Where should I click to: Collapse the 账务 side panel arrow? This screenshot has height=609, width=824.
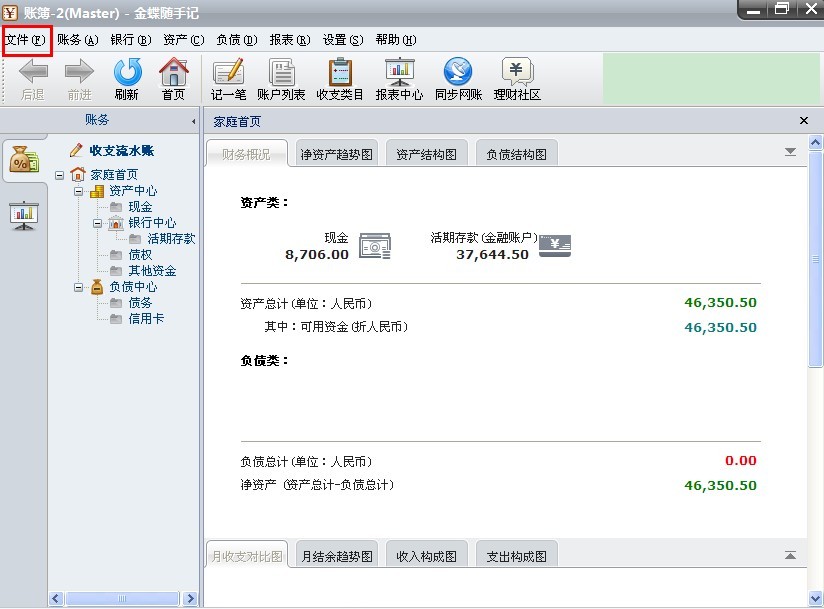tap(193, 121)
